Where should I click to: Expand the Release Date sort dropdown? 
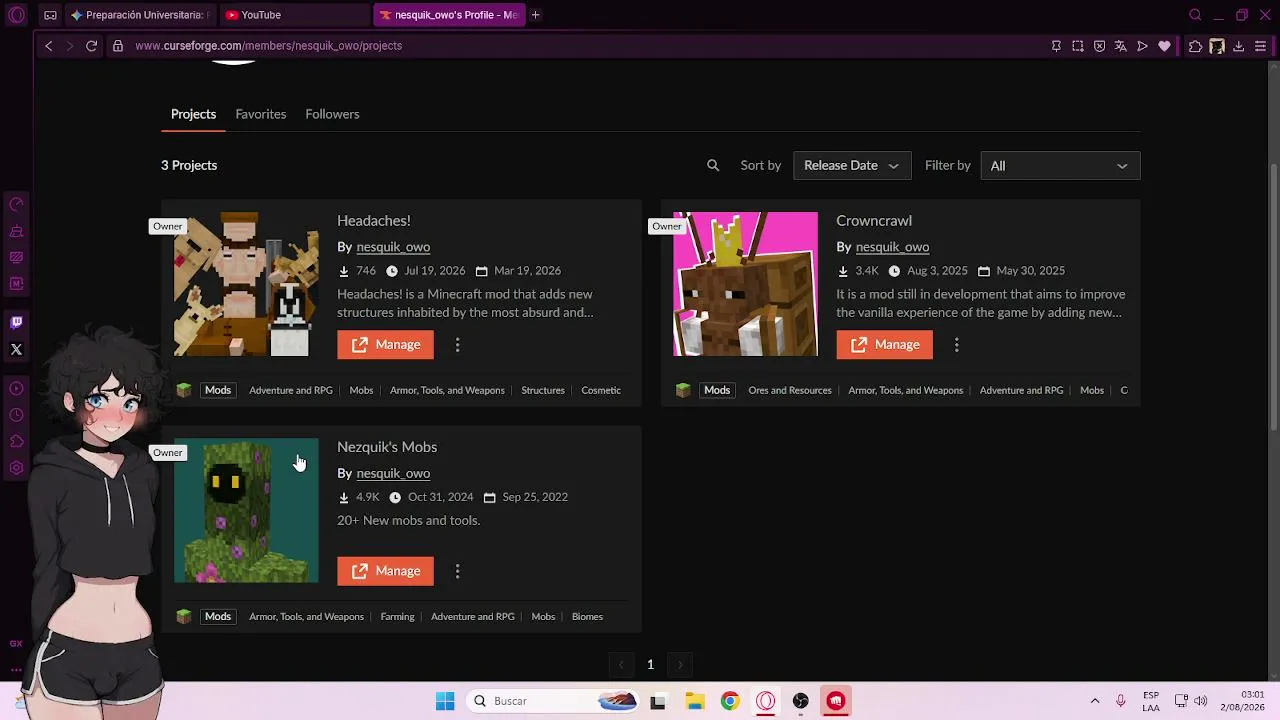(852, 166)
